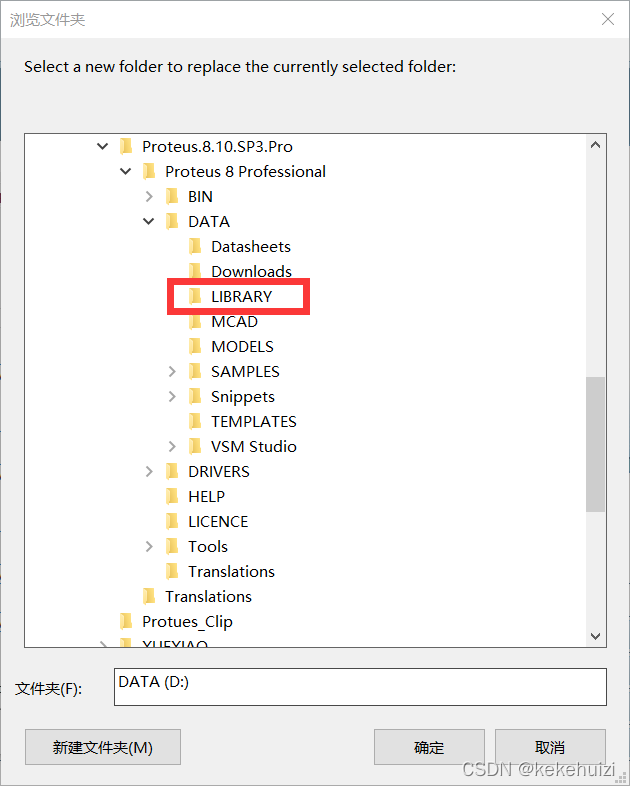Click the Tools folder icon

pos(172,546)
